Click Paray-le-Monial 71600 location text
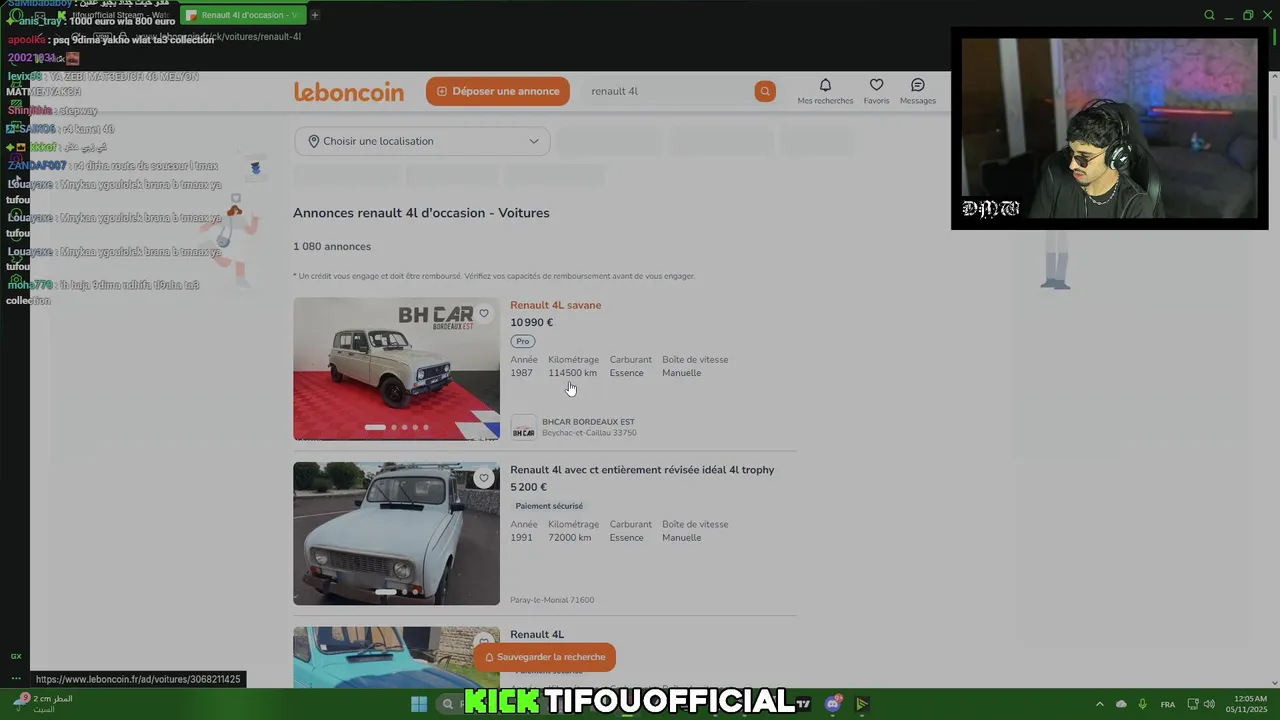This screenshot has height=720, width=1280. [552, 600]
